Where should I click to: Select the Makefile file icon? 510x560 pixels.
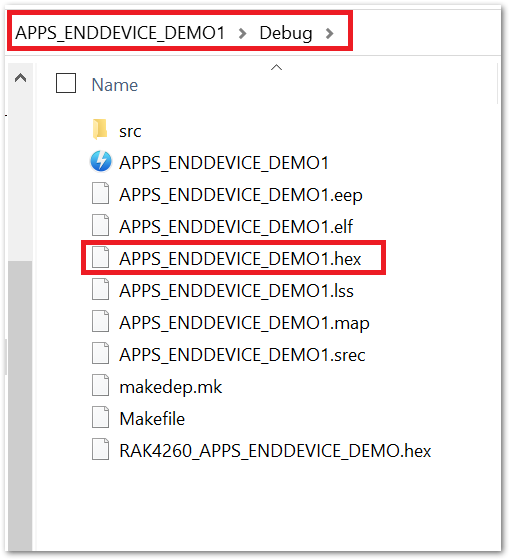tap(100, 417)
